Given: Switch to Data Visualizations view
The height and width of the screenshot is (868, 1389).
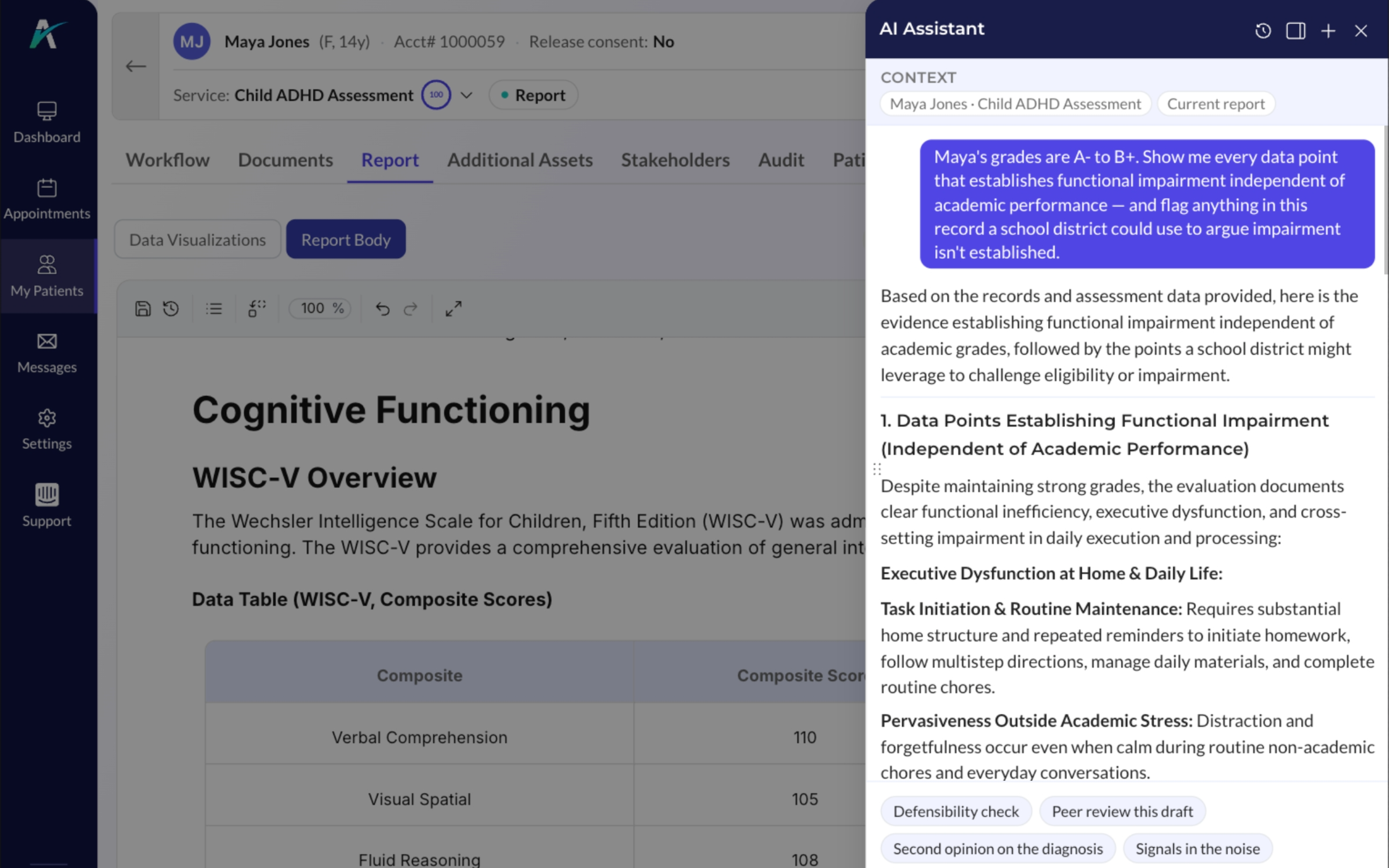Looking at the screenshot, I should (198, 239).
